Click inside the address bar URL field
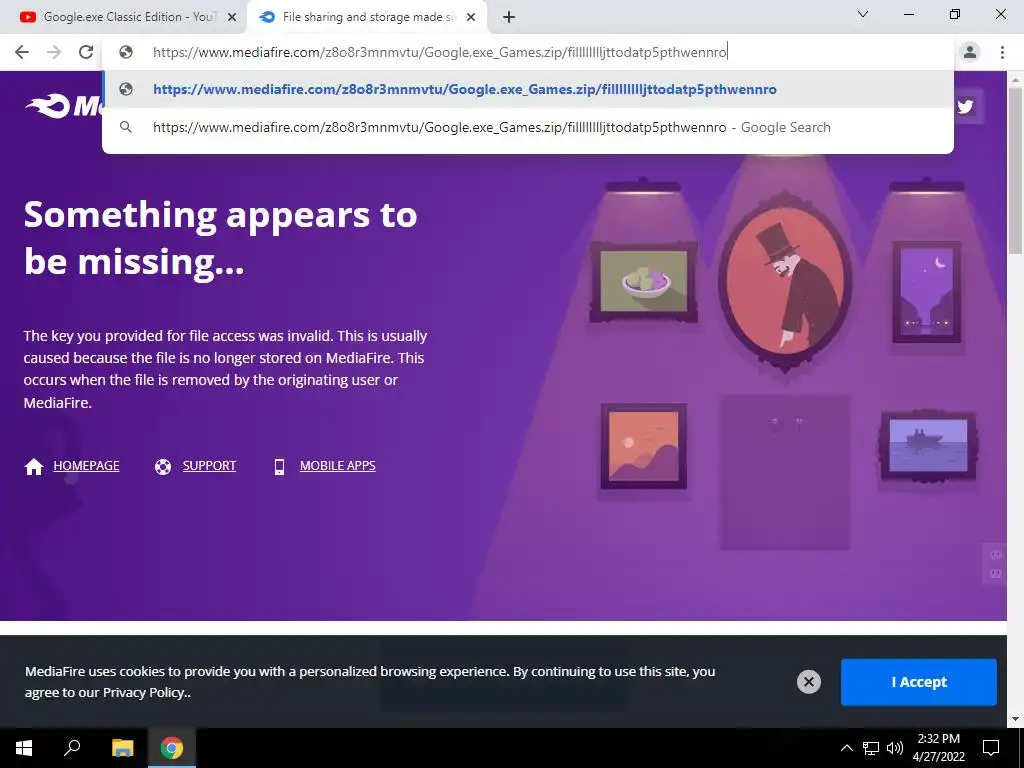Viewport: 1024px width, 768px height. tap(528, 52)
